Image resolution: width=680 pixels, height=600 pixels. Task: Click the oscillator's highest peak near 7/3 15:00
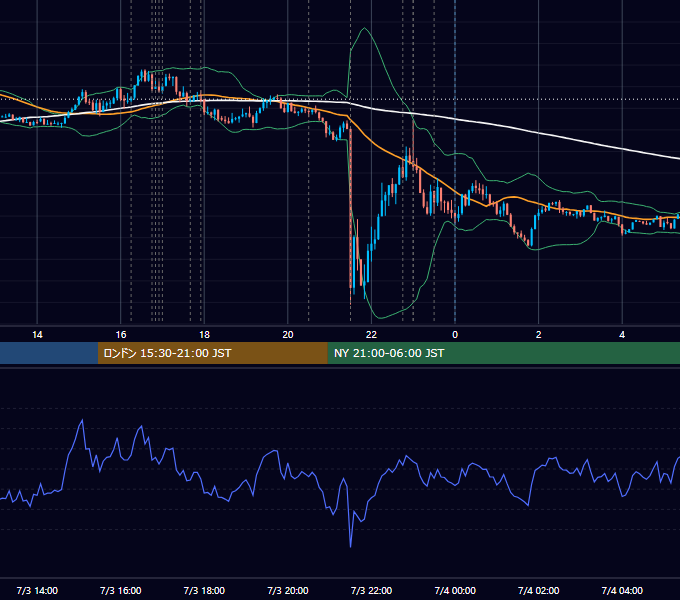pos(82,420)
